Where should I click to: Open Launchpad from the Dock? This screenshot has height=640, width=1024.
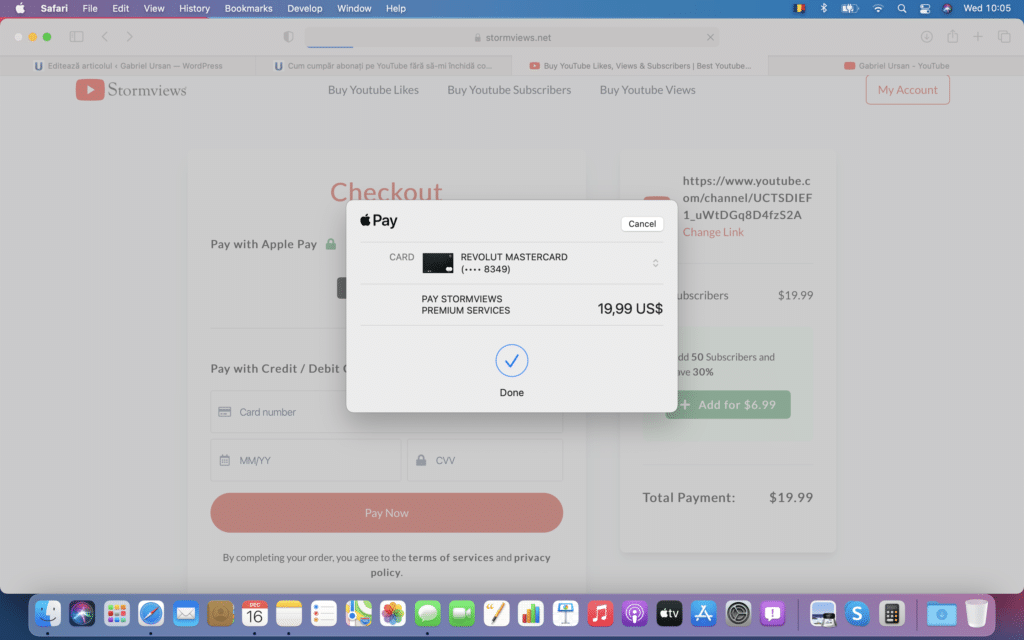[117, 614]
